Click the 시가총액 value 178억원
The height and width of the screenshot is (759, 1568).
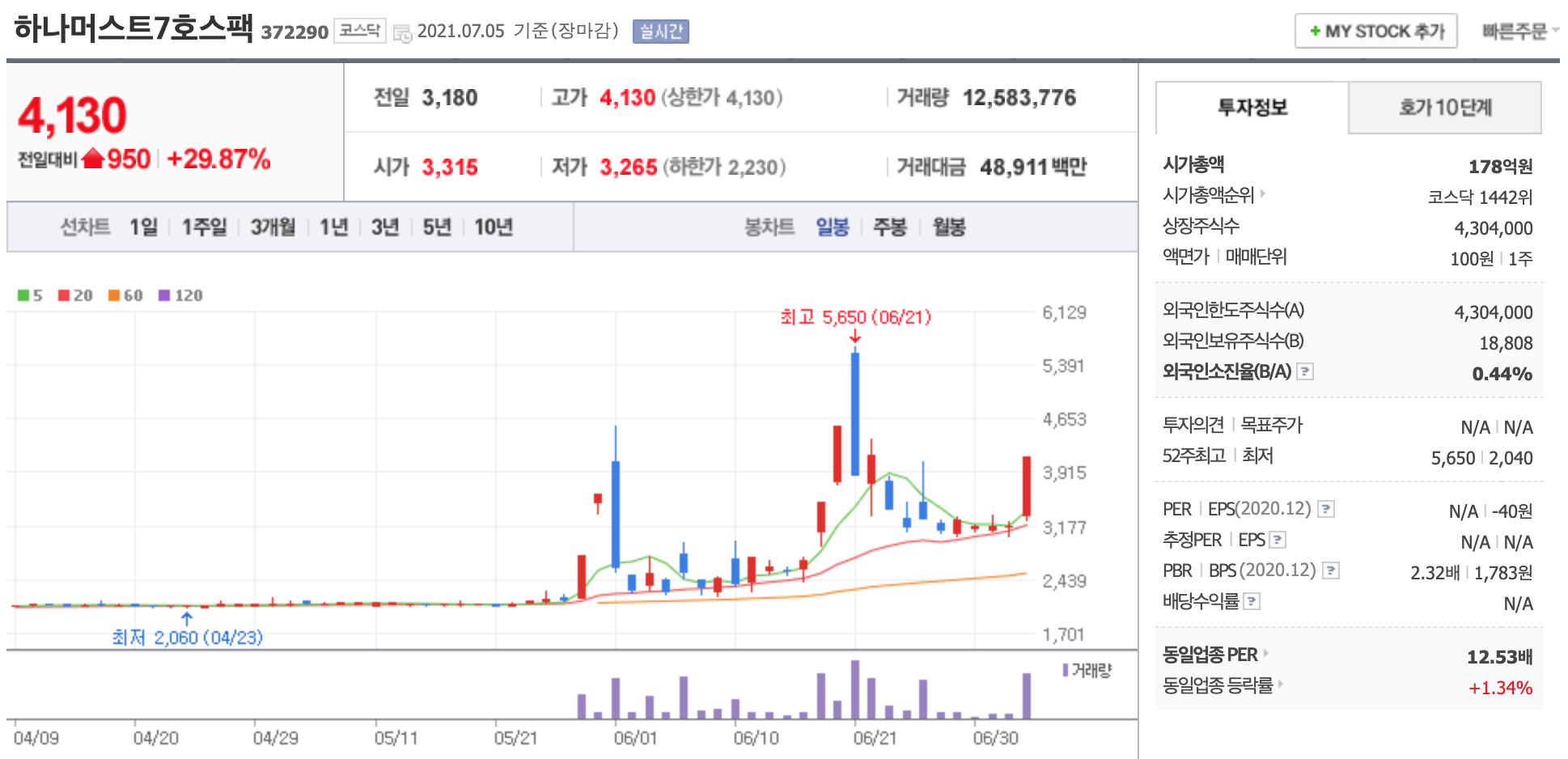click(1501, 167)
